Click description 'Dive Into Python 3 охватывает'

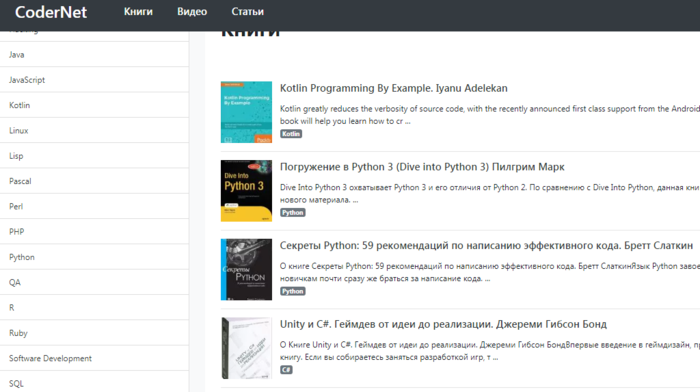(490, 193)
